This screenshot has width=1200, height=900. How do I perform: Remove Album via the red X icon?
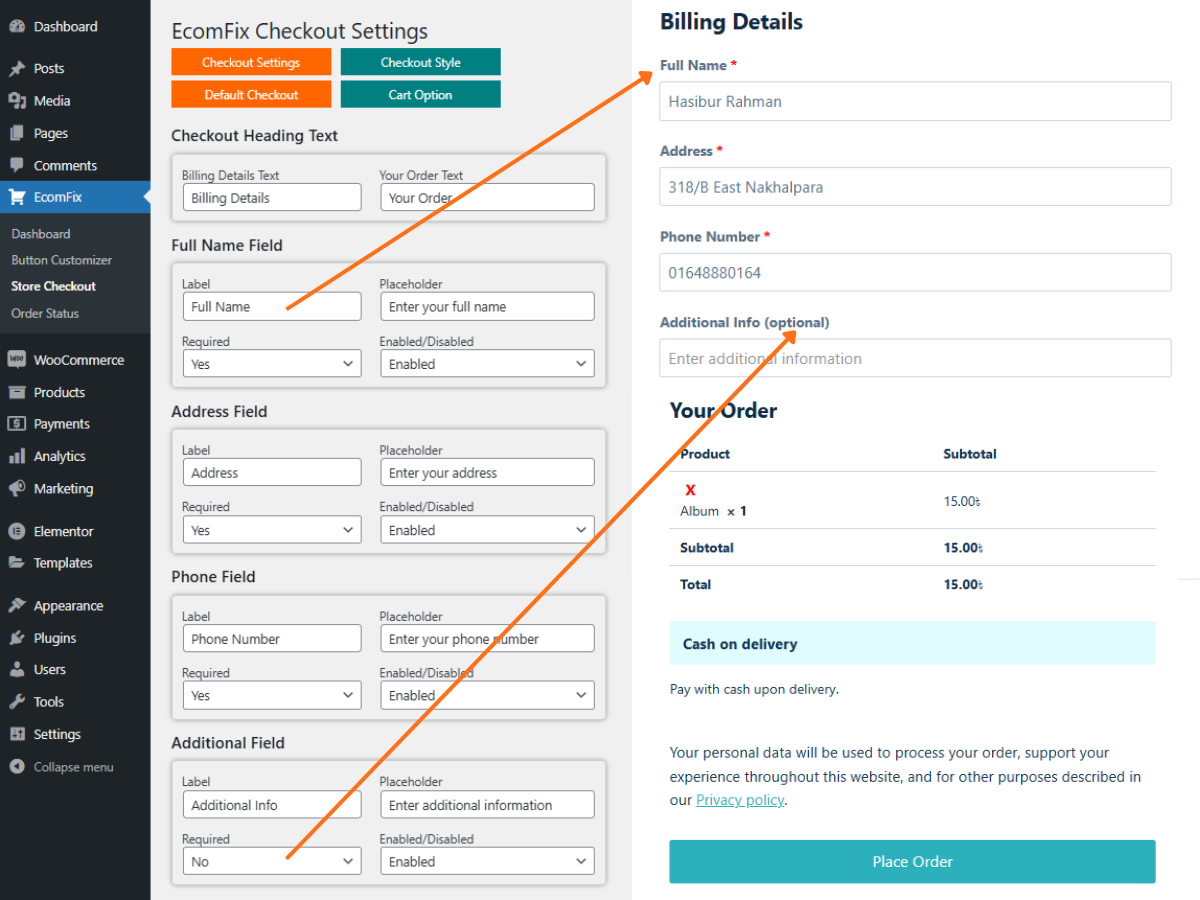[690, 490]
